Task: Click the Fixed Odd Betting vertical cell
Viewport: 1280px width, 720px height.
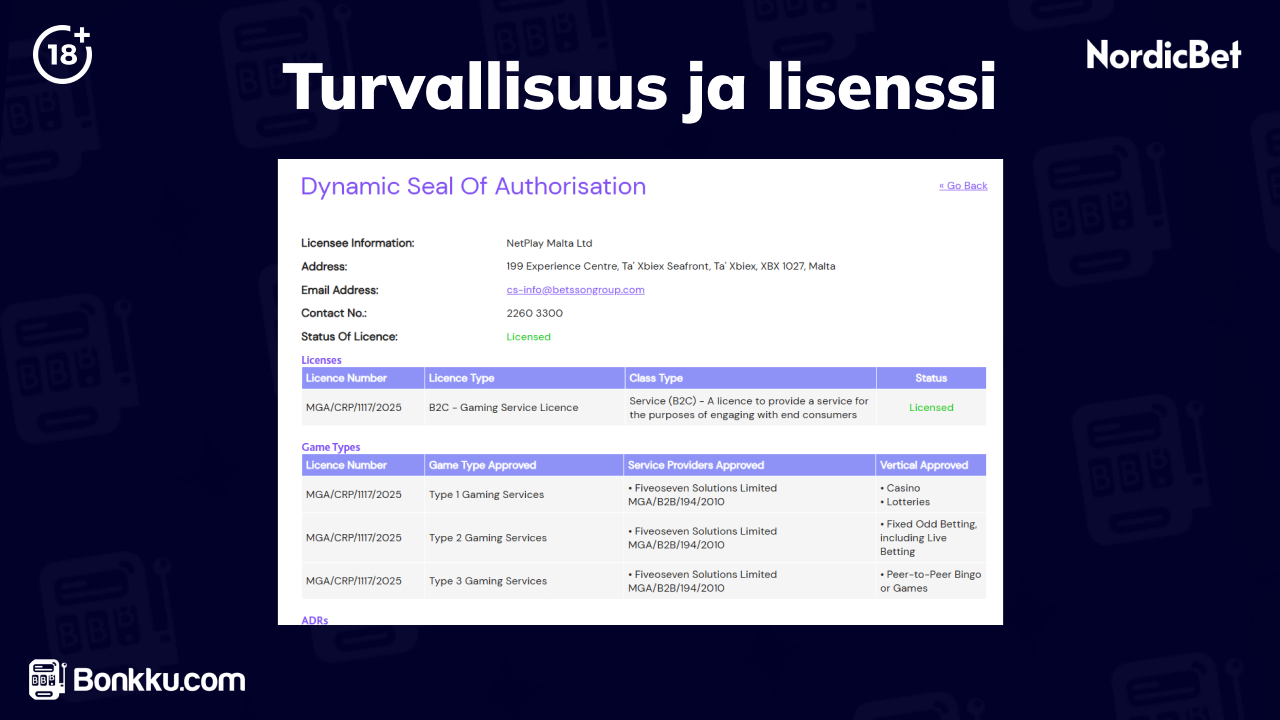Action: (x=929, y=538)
